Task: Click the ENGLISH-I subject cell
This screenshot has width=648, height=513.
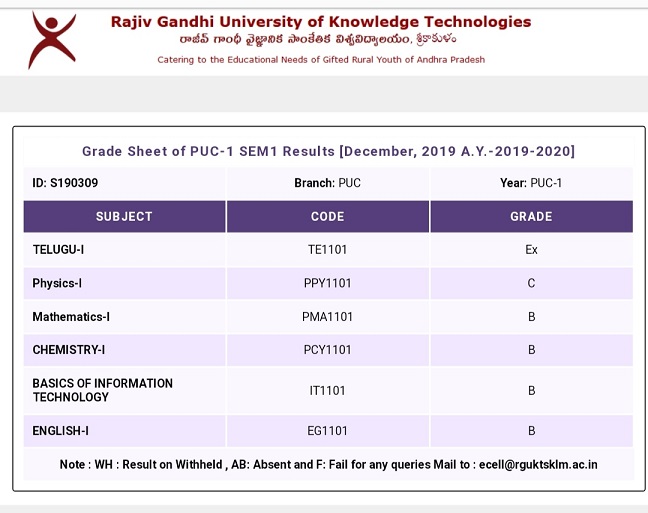Action: (124, 431)
